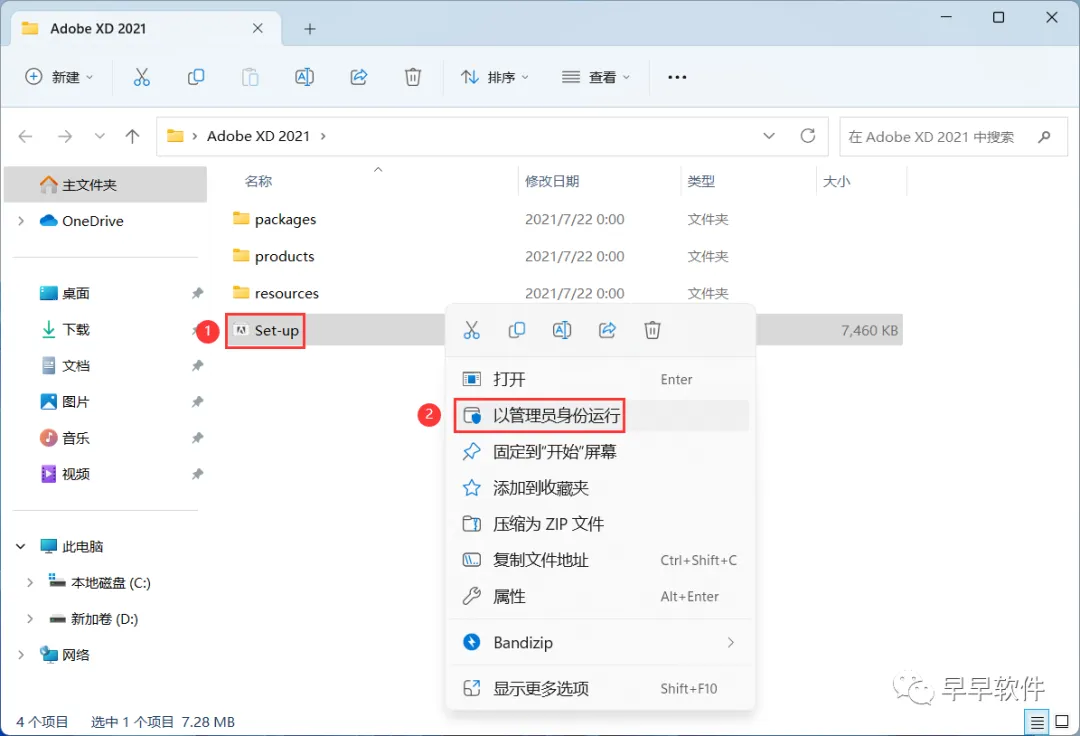Expand the address bar history dropdown
Viewport: 1080px width, 736px height.
pos(769,136)
